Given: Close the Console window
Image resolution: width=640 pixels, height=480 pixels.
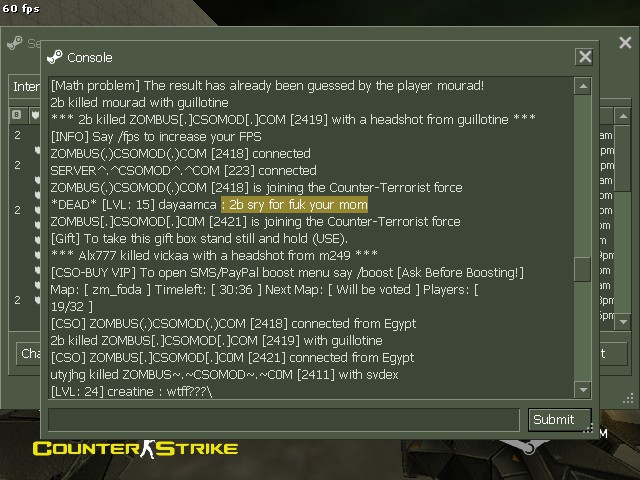Looking at the screenshot, I should point(584,56).
